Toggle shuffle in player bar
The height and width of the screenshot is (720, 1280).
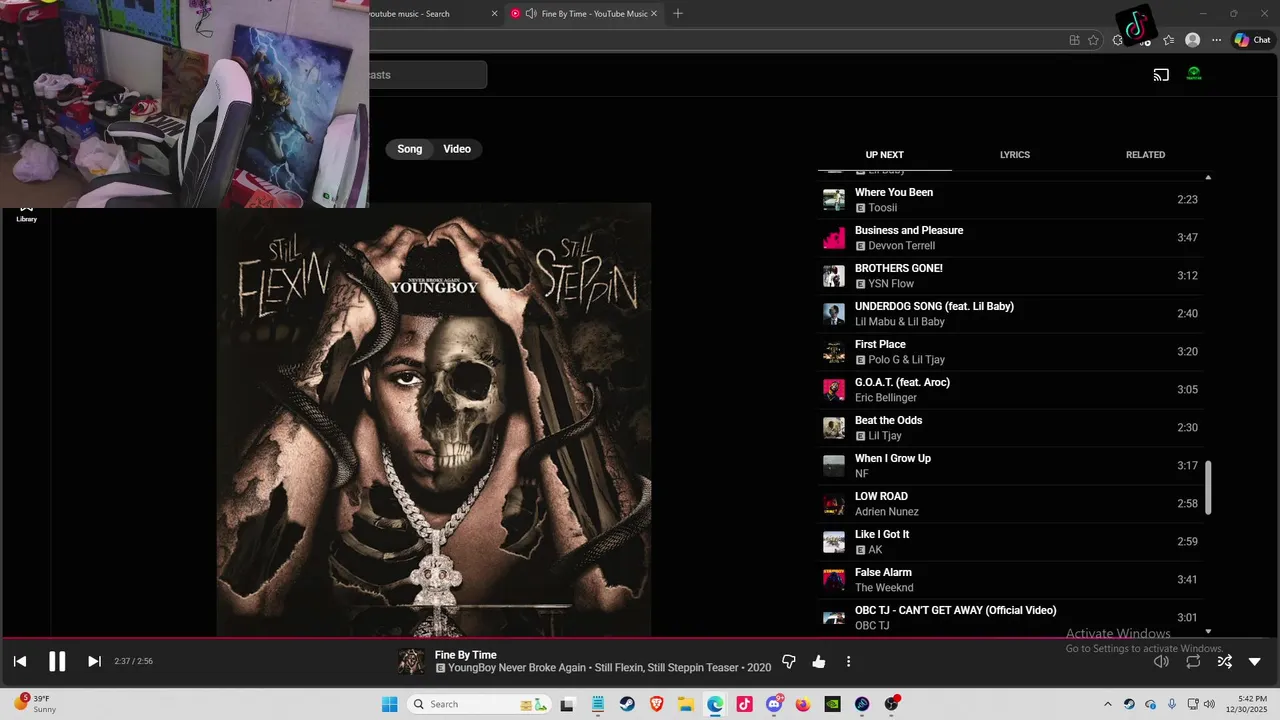tap(1224, 661)
